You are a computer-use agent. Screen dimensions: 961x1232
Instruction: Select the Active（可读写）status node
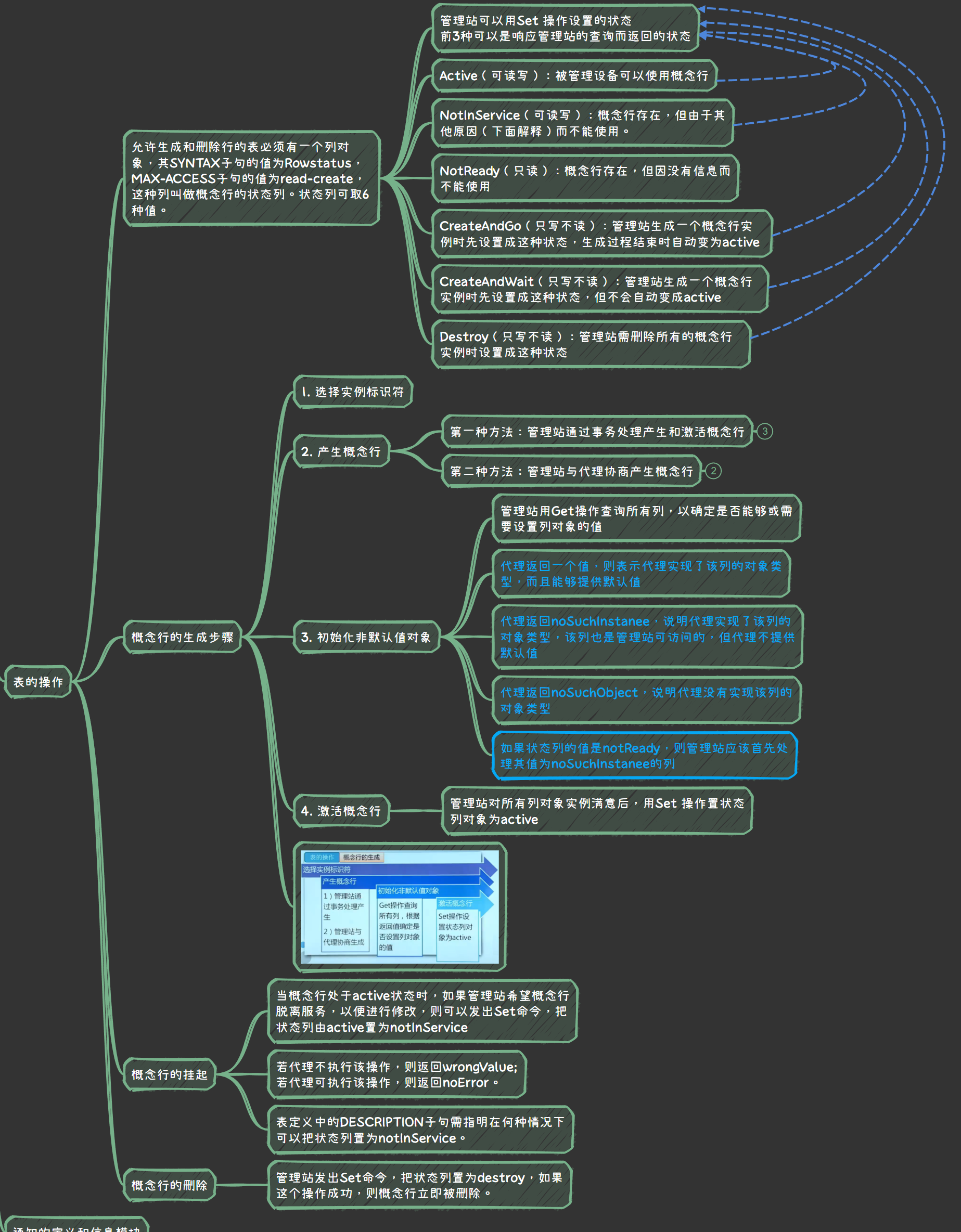click(x=574, y=75)
